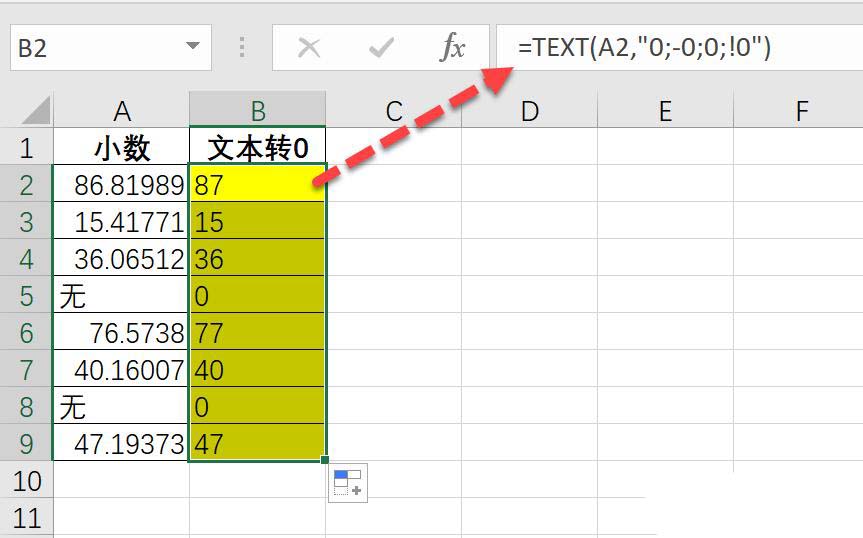The image size is (863, 538).
Task: Select column A header
Action: point(121,110)
